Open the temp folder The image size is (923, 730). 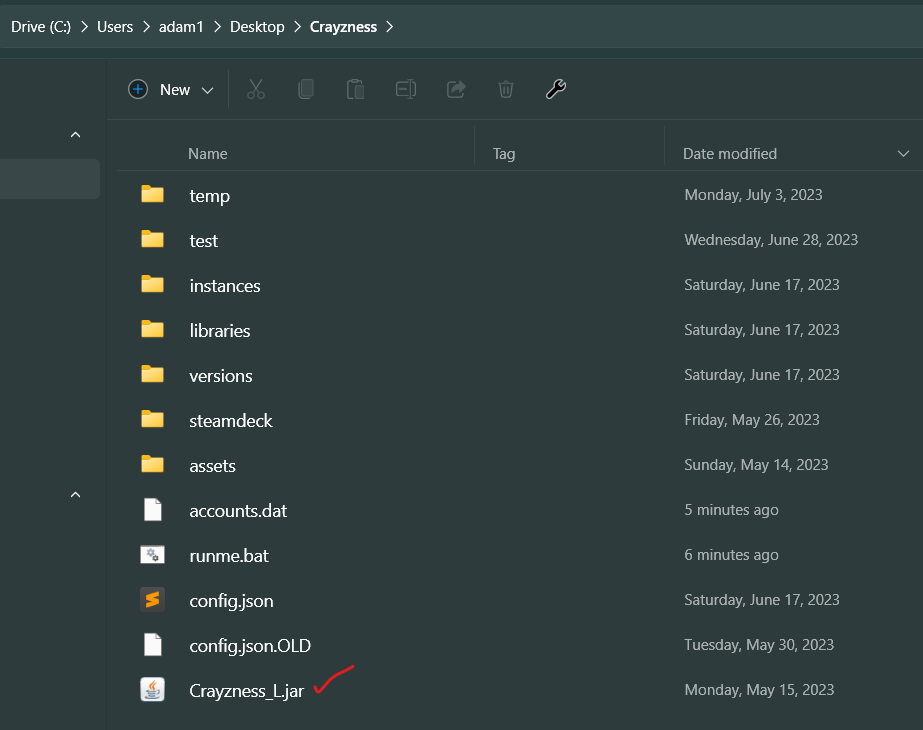tap(210, 195)
